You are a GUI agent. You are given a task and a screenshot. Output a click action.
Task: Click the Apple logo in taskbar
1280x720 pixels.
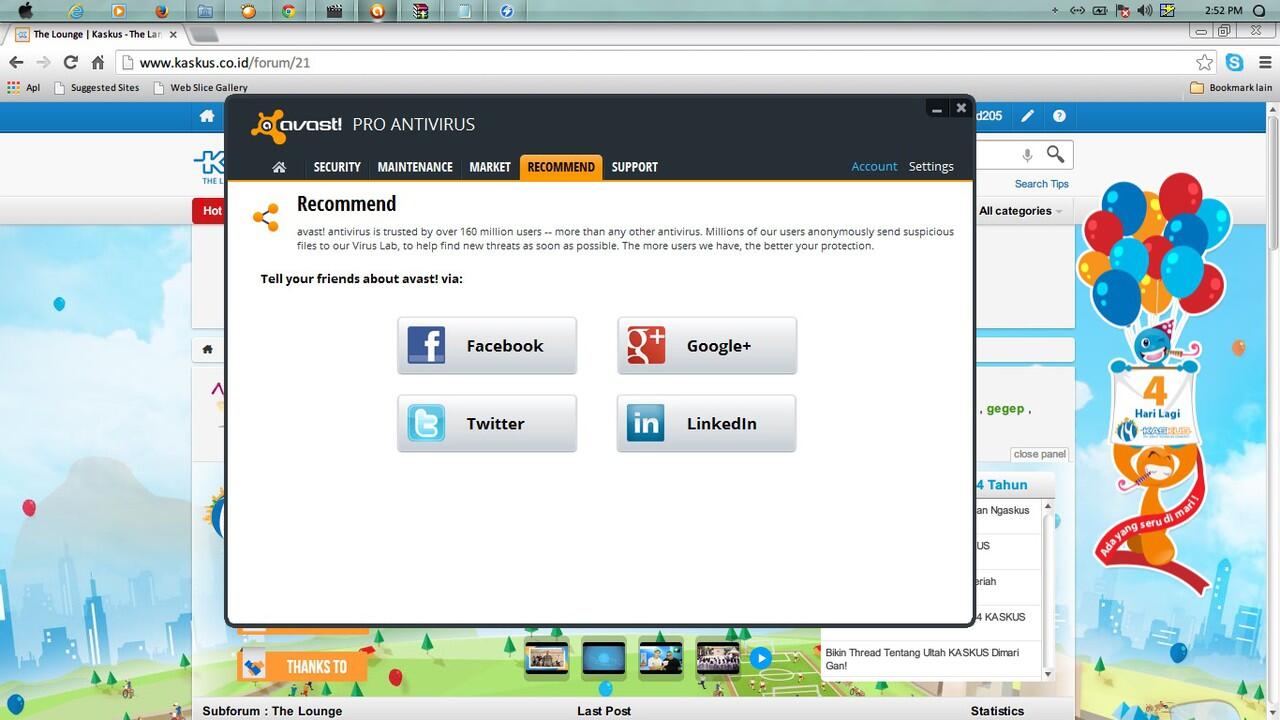click(x=26, y=11)
